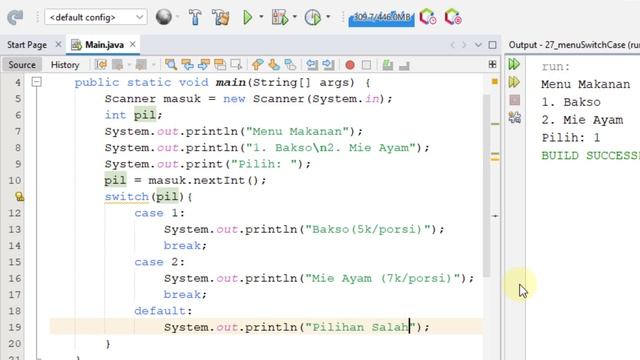Close the Main.java tab

(x=133, y=44)
